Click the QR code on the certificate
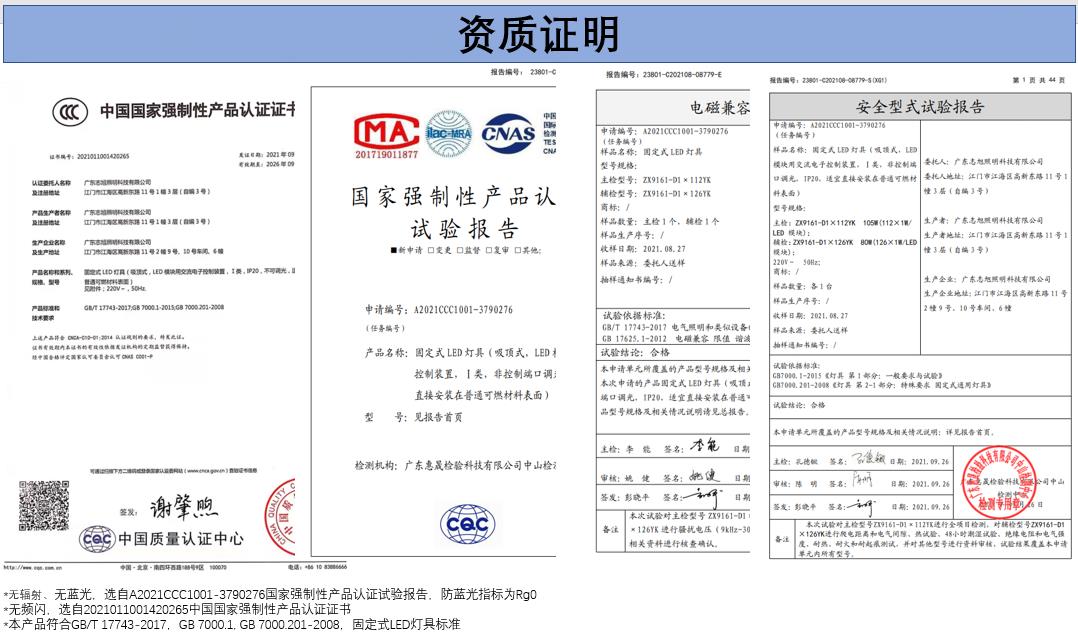1078x634 pixels. tap(44, 506)
